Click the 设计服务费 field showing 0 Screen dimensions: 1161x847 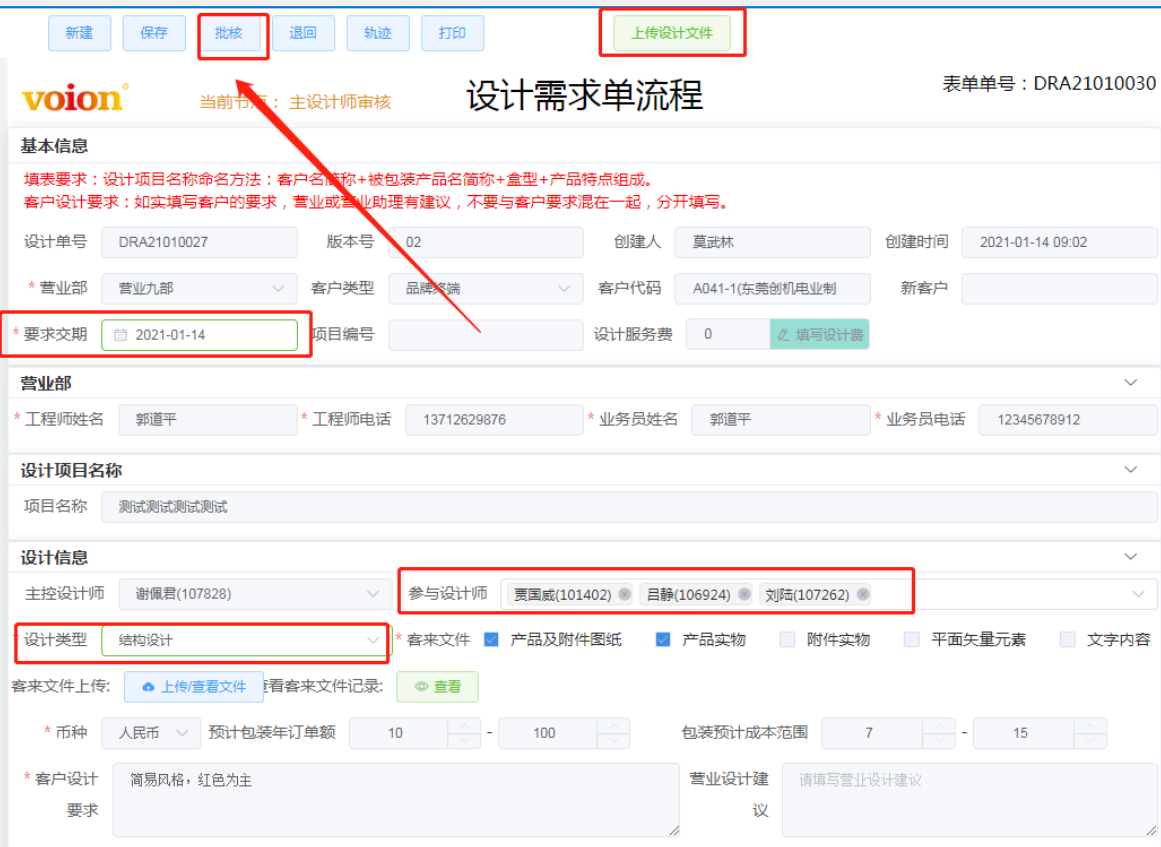tap(728, 335)
